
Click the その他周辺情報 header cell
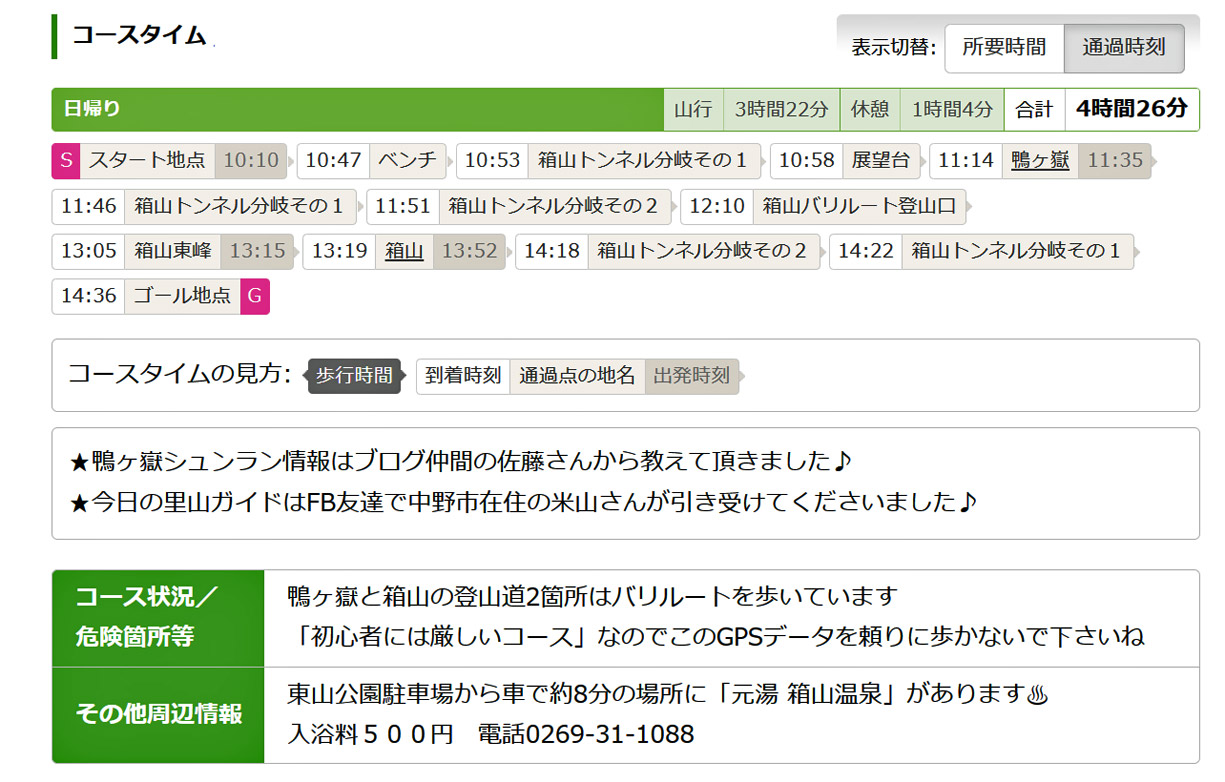158,715
